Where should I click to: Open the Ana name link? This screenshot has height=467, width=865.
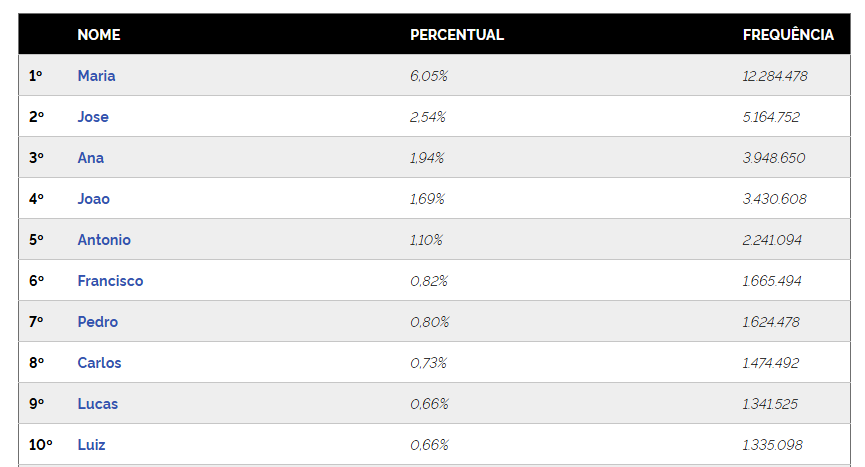click(x=90, y=158)
